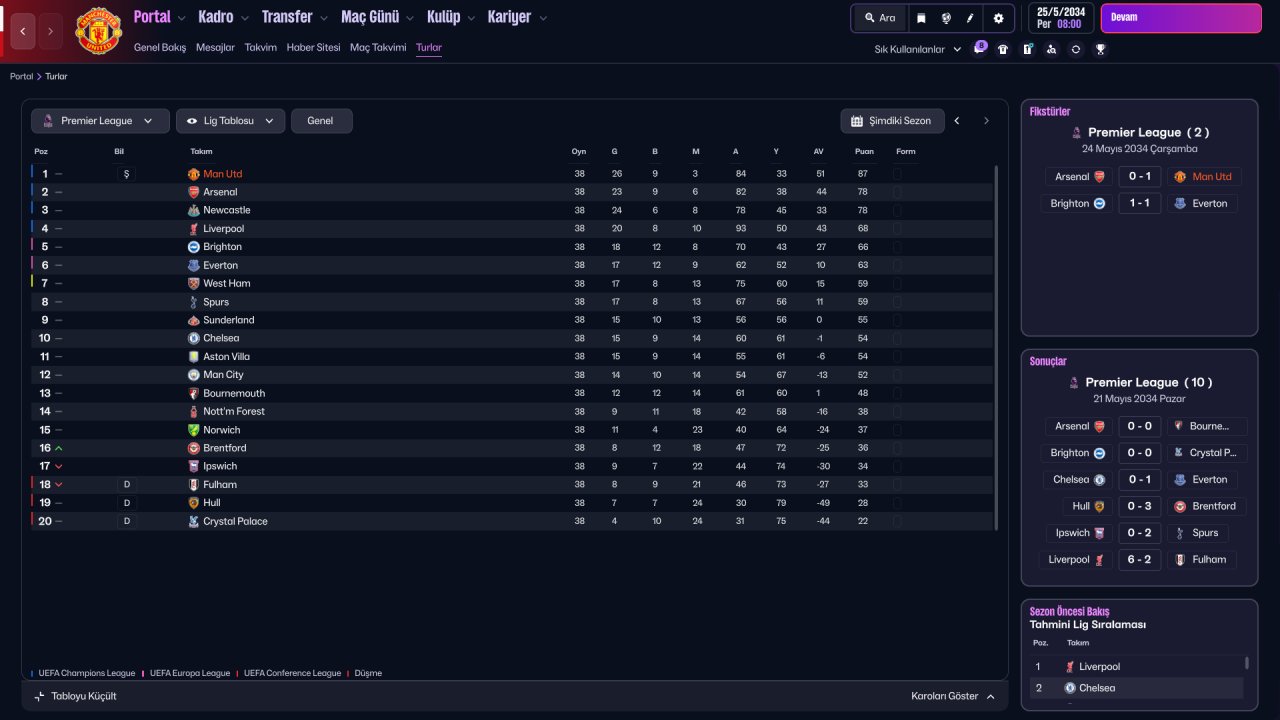Click the Newcastle badge in the league table
Screen dimensions: 1280x720
point(194,210)
